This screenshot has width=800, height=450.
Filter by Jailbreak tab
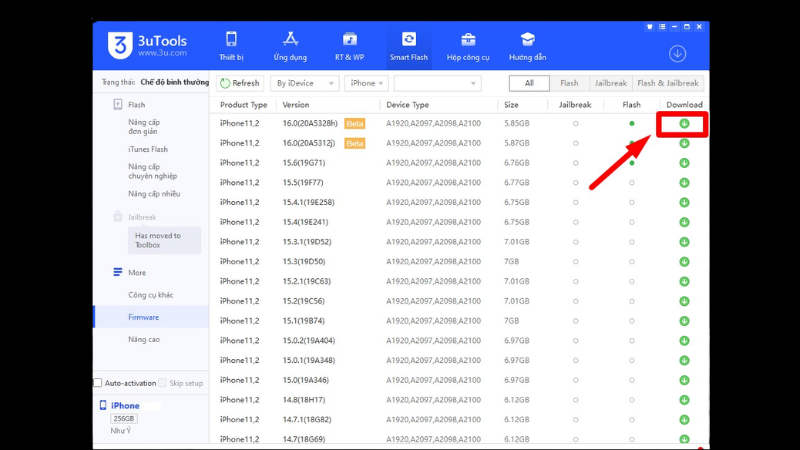(x=610, y=83)
